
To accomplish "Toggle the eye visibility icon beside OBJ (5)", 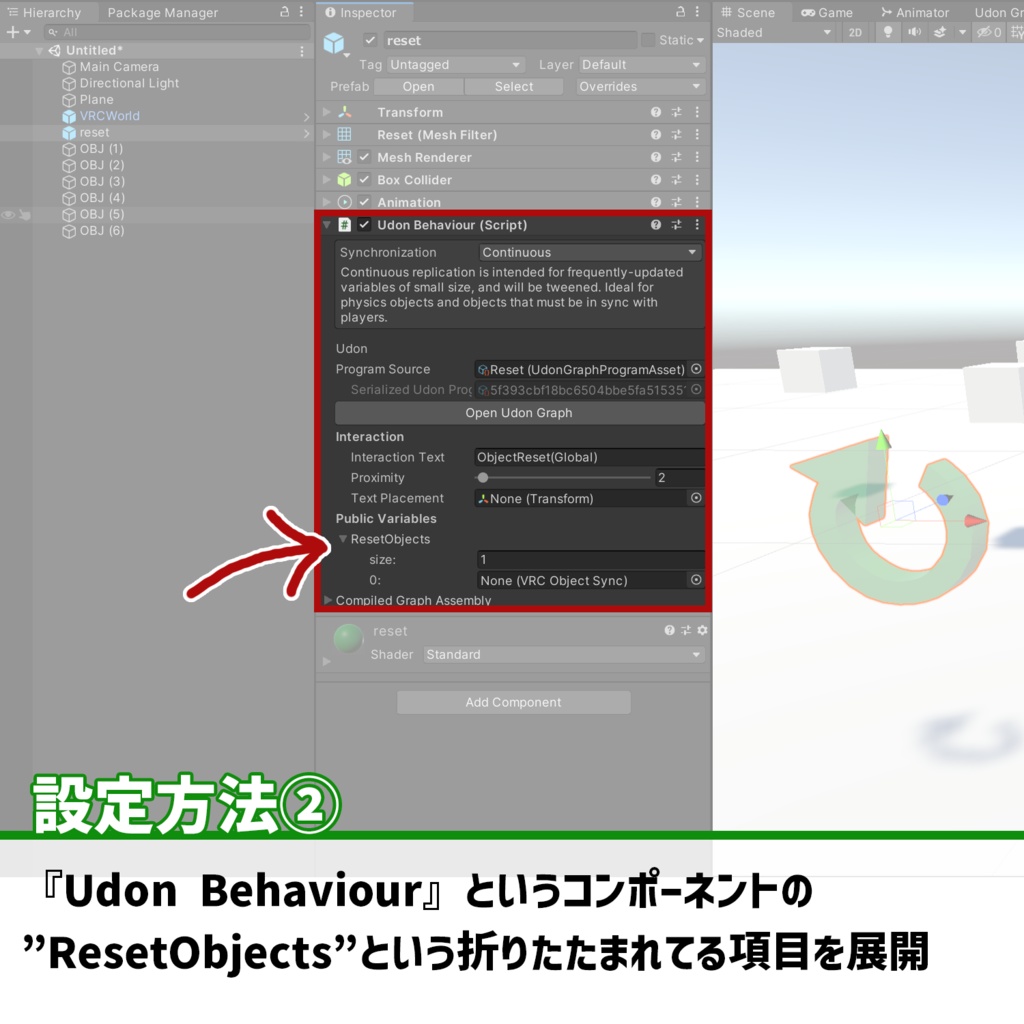I will pyautogui.click(x=8, y=214).
